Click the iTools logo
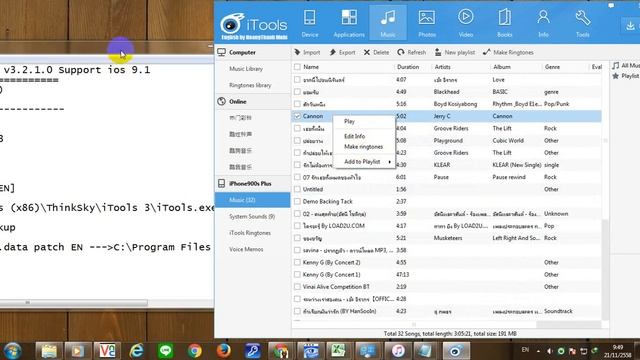This screenshot has width=640, height=360. [254, 25]
